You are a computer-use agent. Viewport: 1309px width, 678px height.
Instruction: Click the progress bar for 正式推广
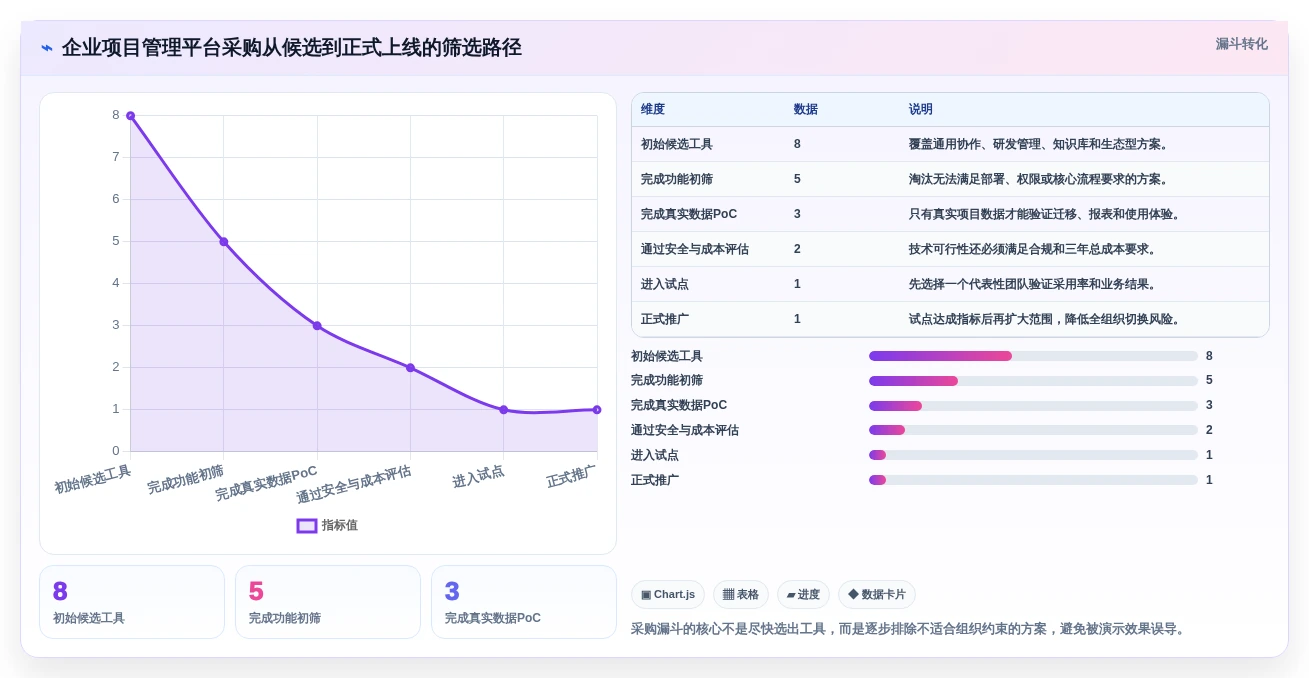click(1033, 480)
